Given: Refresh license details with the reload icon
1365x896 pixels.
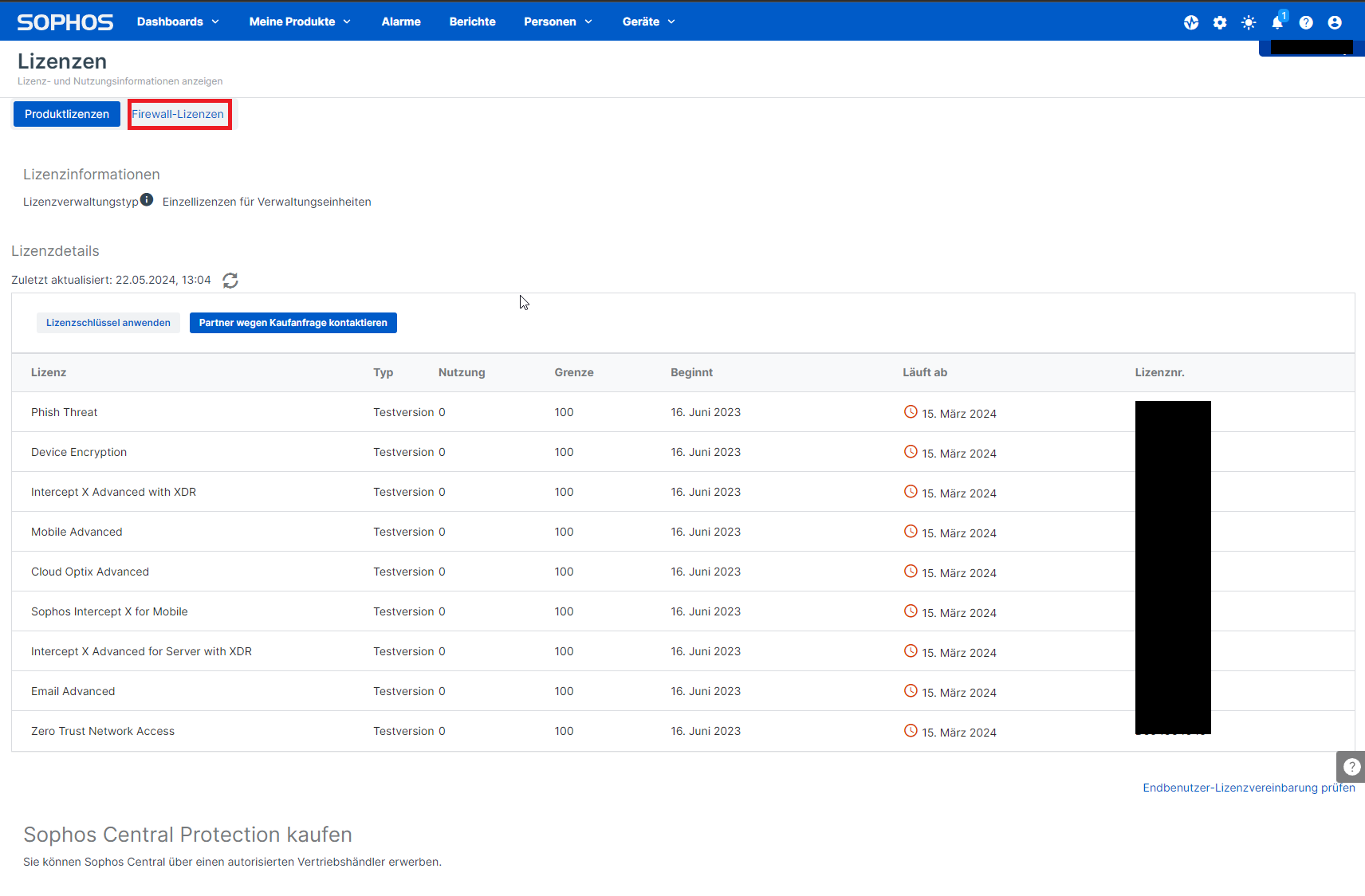Looking at the screenshot, I should pyautogui.click(x=230, y=281).
